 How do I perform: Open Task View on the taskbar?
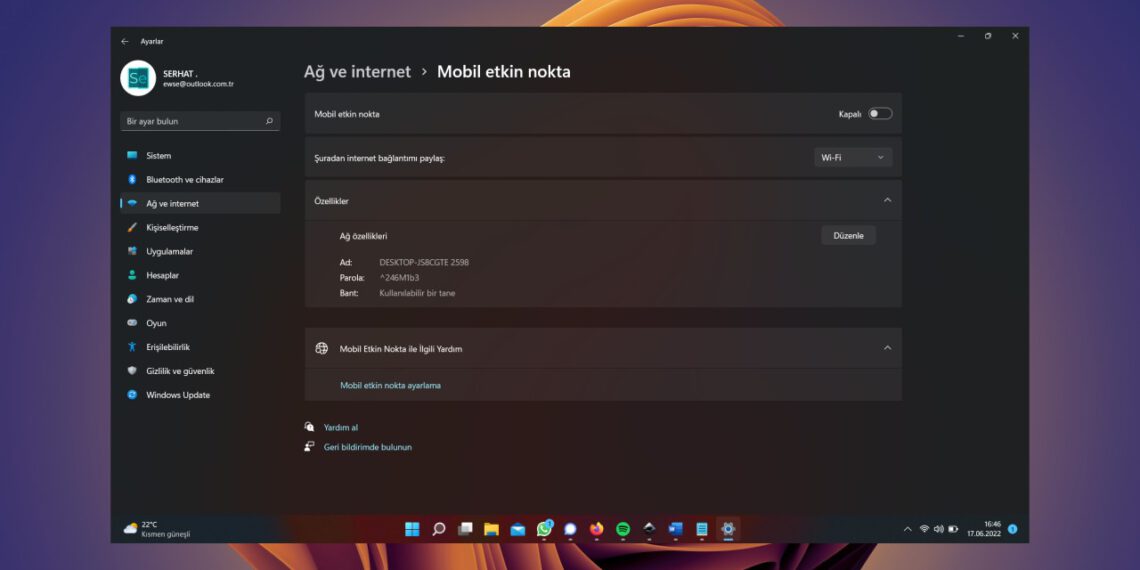click(465, 529)
